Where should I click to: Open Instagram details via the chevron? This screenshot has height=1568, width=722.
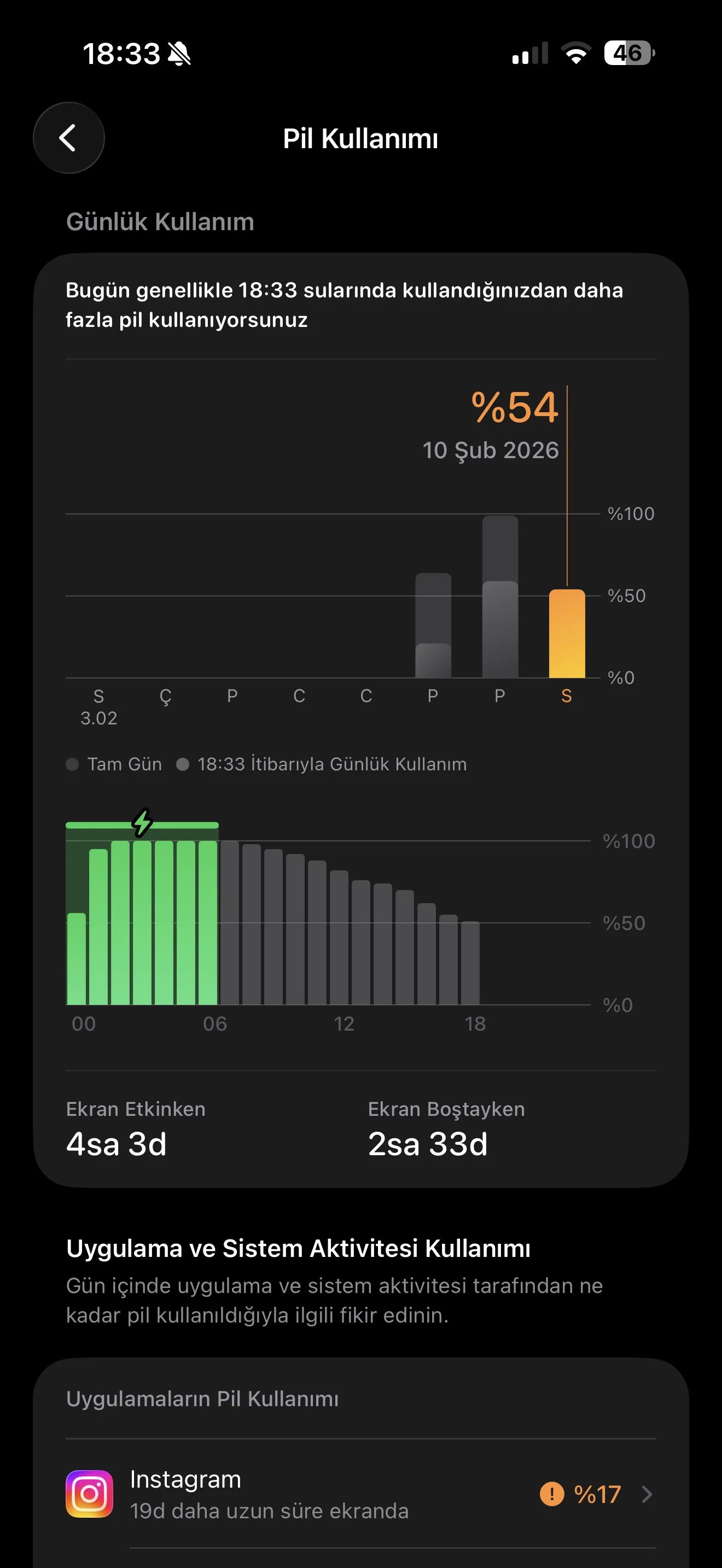[x=647, y=1494]
